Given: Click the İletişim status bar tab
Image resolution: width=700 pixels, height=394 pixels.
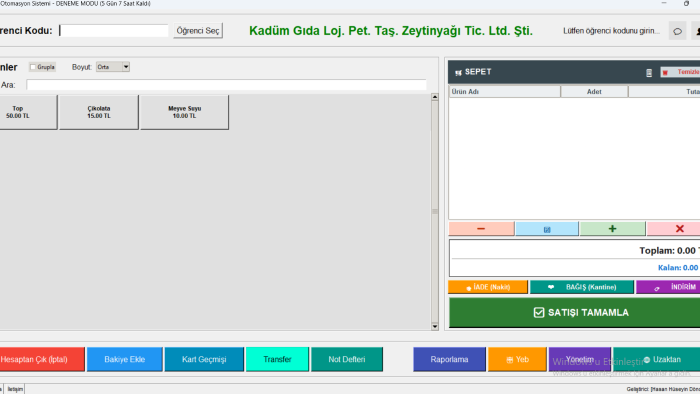Looking at the screenshot, I should [x=15, y=389].
